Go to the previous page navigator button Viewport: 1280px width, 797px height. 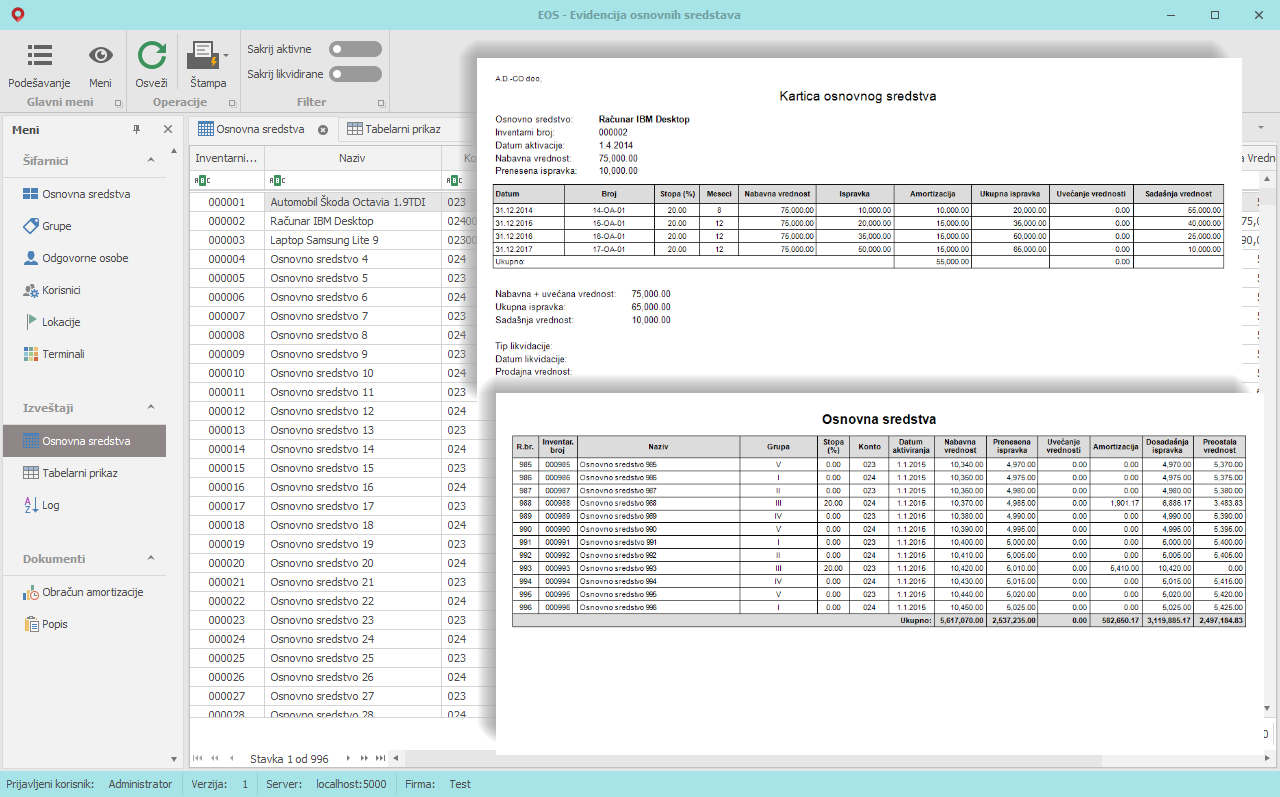pyautogui.click(x=214, y=758)
